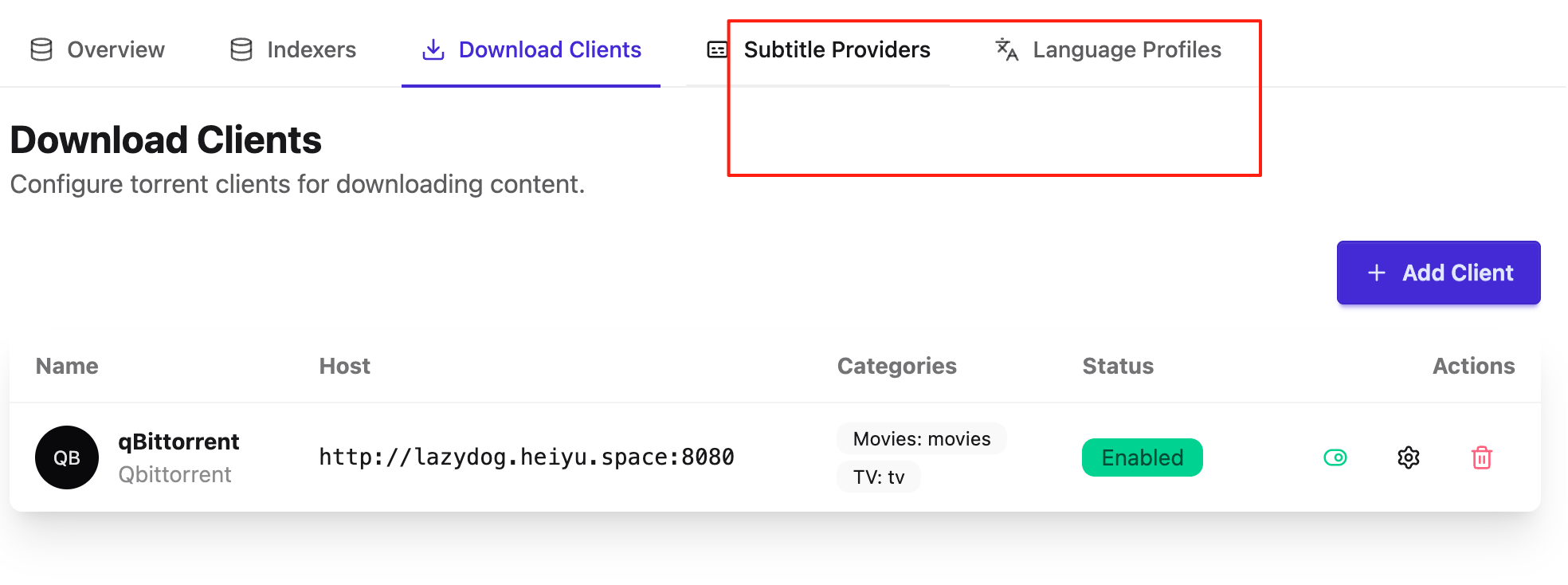Click the plus icon in Add Client

click(x=1377, y=273)
